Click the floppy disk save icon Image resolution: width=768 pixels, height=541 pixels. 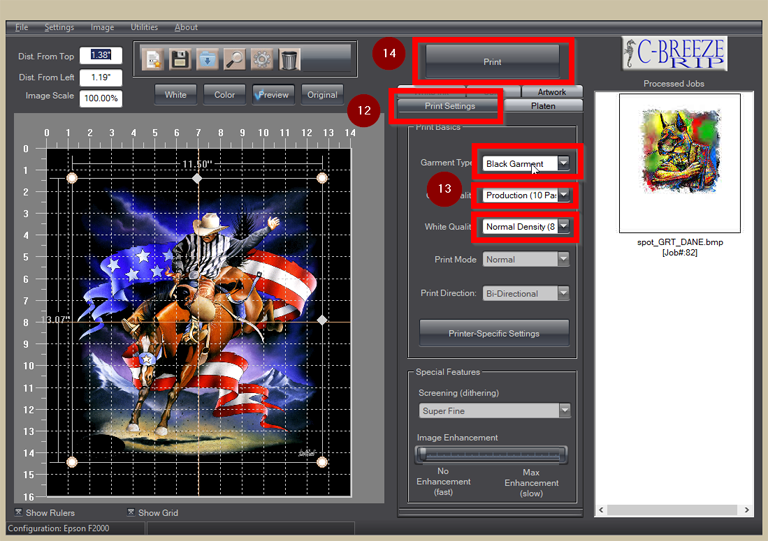[x=180, y=60]
